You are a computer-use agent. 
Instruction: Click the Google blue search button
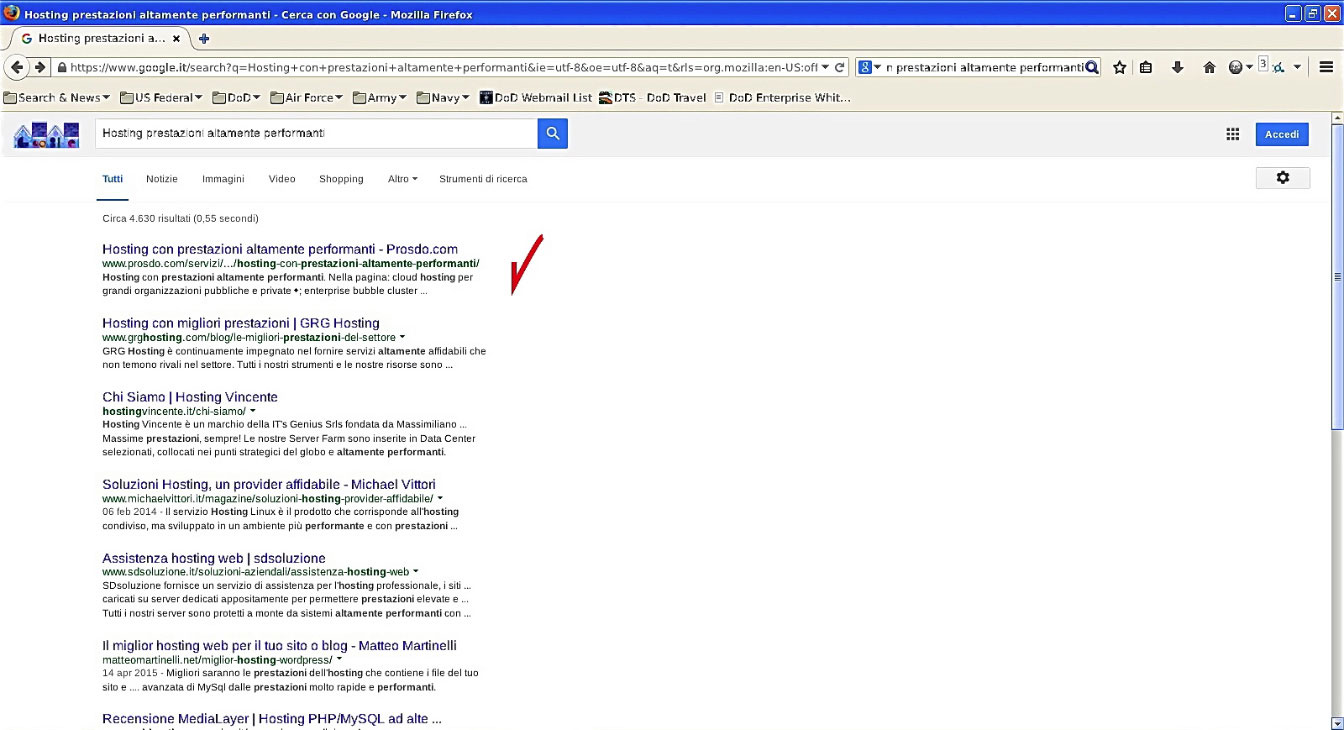(x=553, y=134)
